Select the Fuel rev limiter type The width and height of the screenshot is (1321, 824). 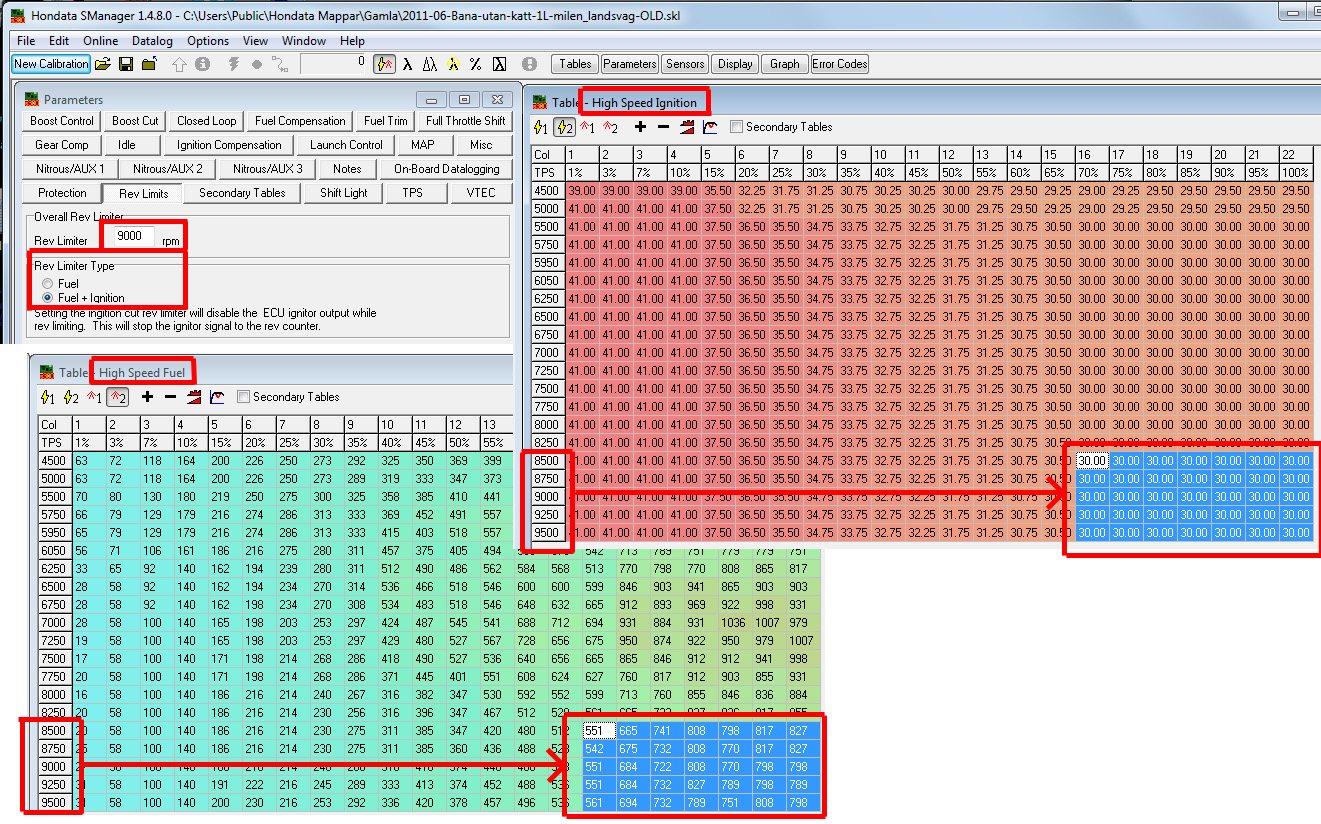click(47, 284)
